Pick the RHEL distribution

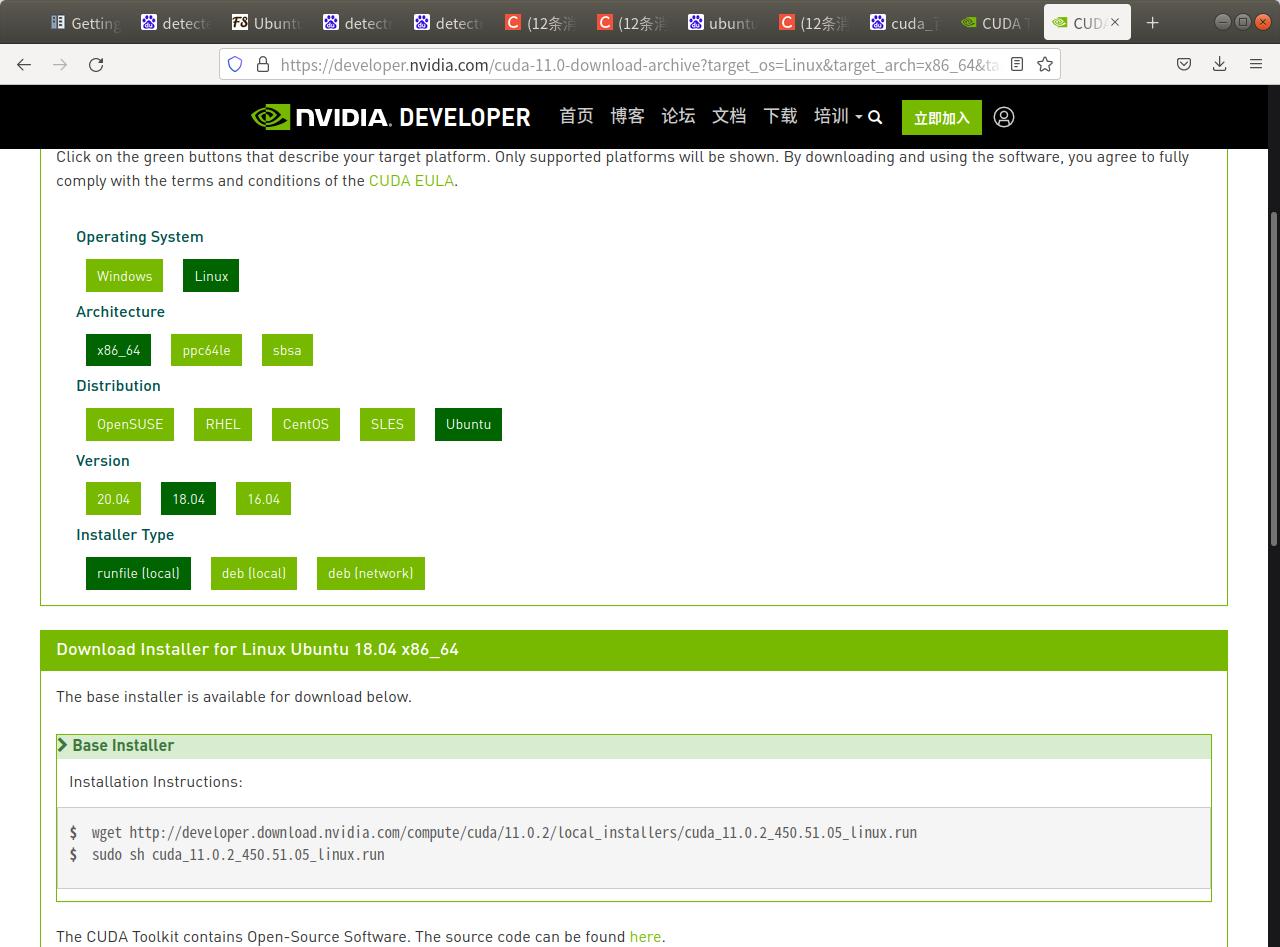pos(223,424)
